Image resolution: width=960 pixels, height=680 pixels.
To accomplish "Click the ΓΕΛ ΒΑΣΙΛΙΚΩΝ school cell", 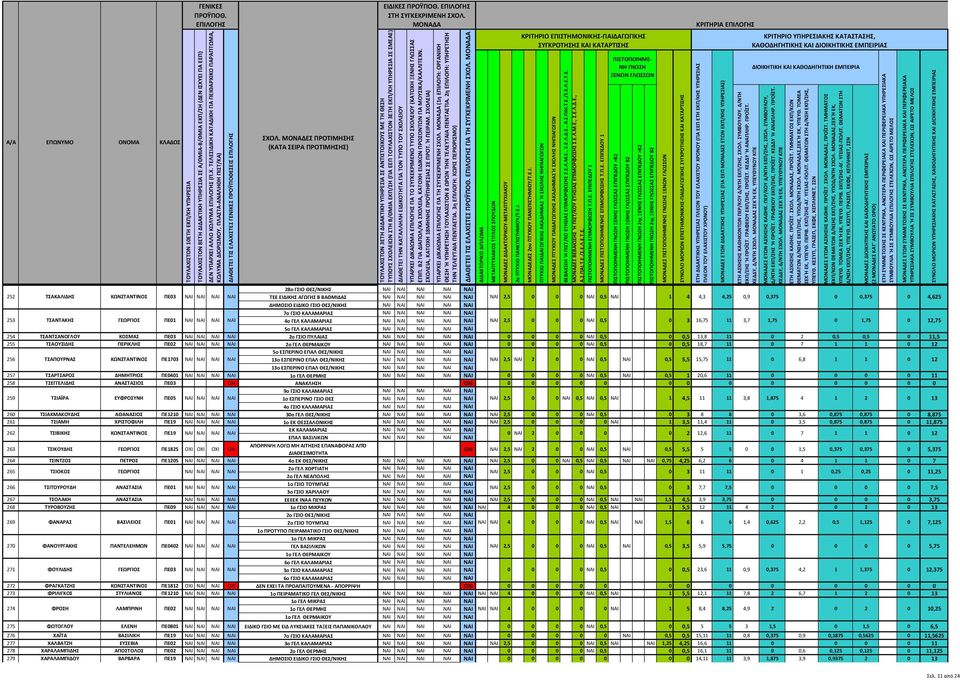I will coord(309,546).
